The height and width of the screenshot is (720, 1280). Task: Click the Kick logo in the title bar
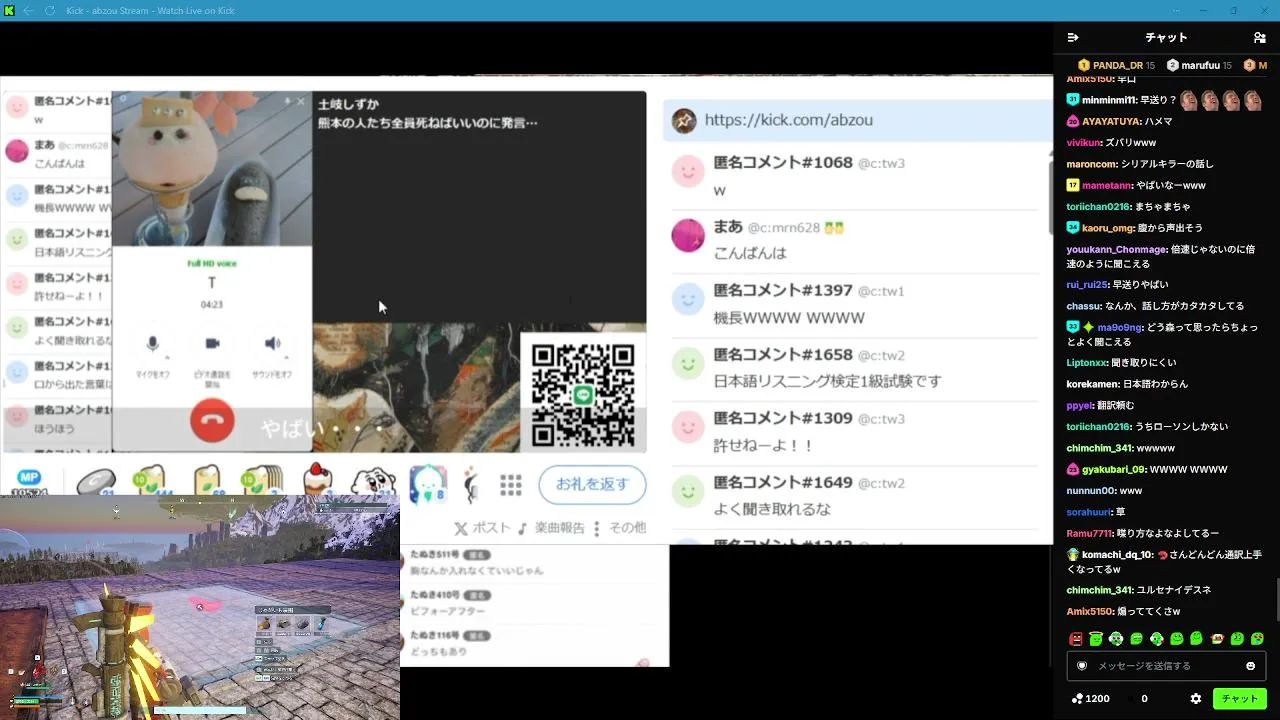[x=9, y=10]
